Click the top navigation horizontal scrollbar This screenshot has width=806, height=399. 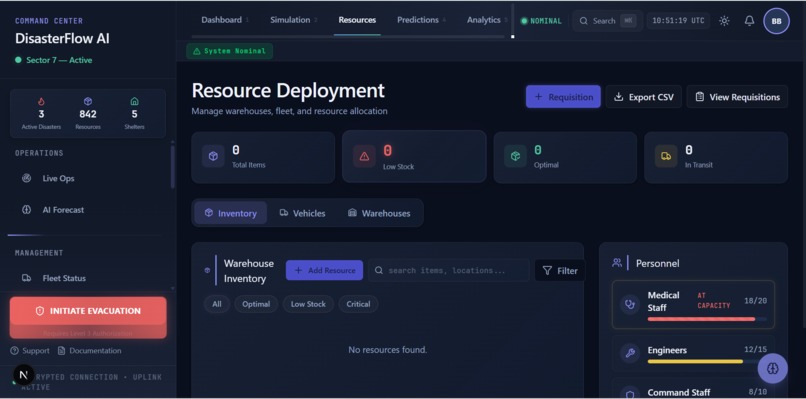coord(348,37)
